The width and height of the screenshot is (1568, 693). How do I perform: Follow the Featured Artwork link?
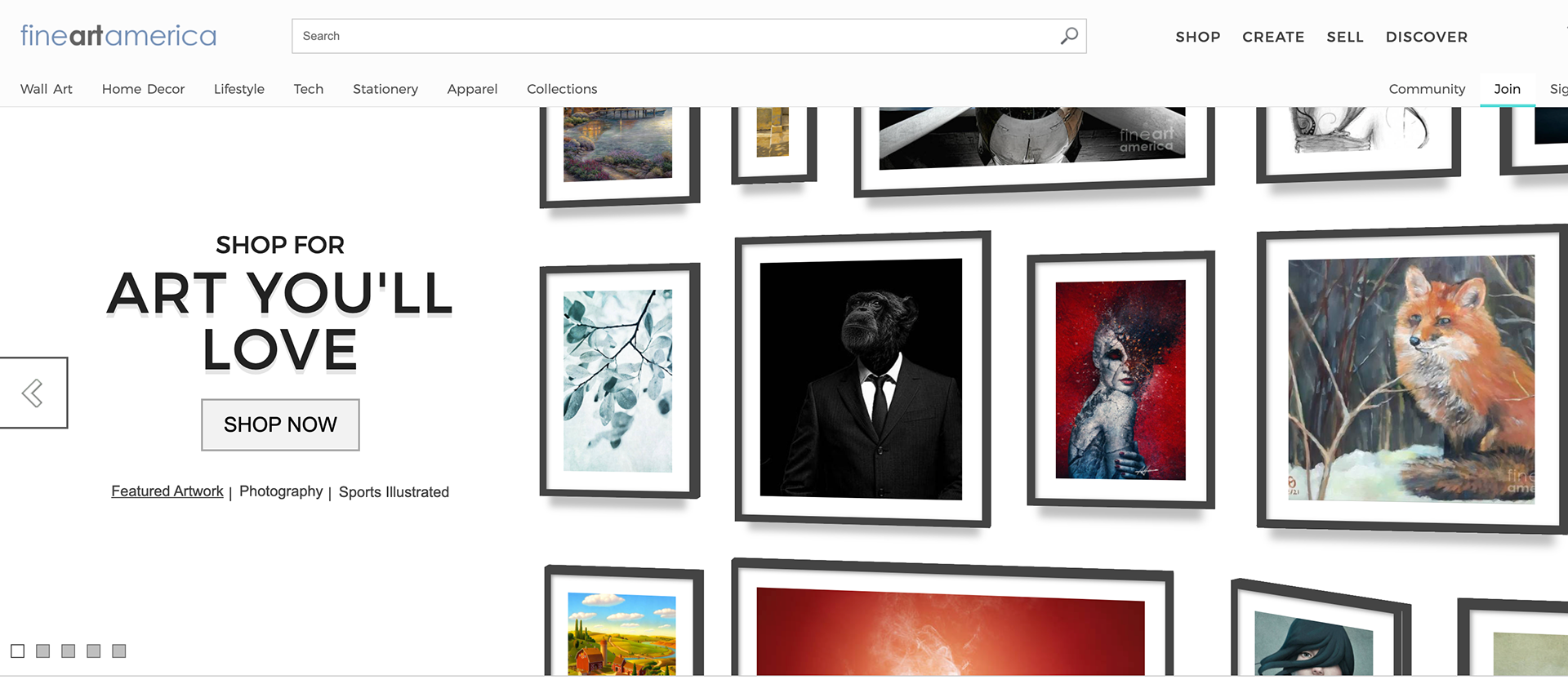tap(167, 491)
